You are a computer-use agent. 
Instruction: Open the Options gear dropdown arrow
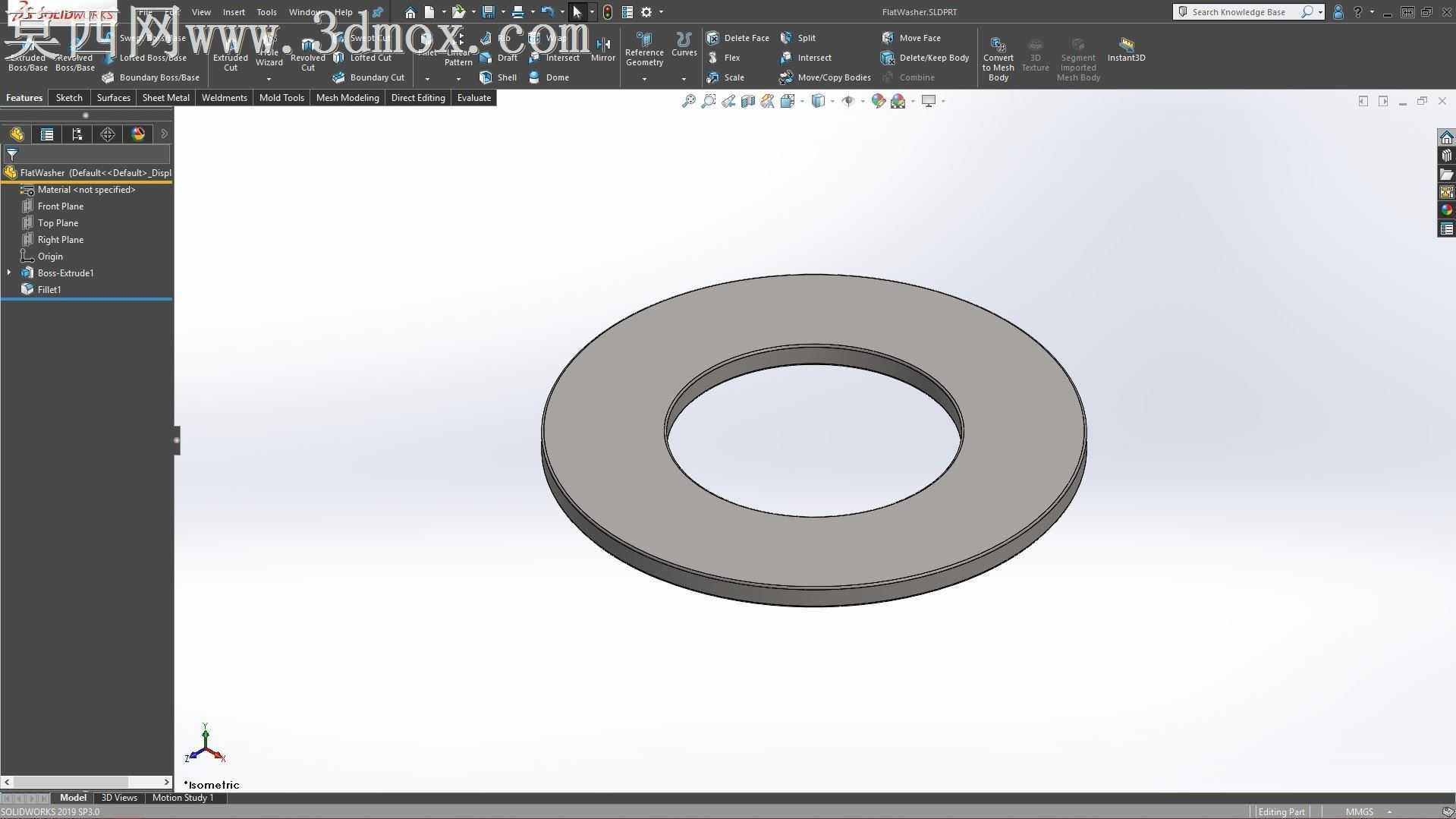(x=661, y=12)
